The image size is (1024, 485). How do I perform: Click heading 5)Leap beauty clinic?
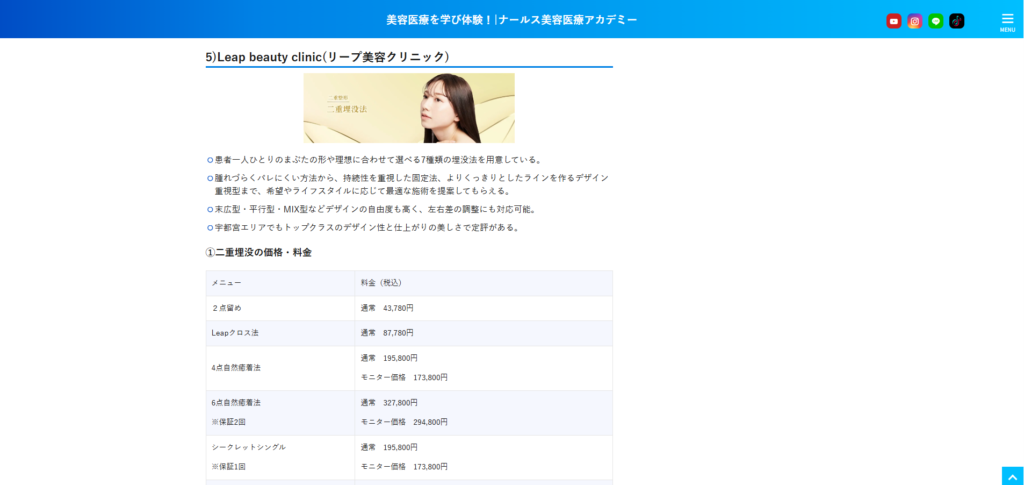click(x=327, y=57)
